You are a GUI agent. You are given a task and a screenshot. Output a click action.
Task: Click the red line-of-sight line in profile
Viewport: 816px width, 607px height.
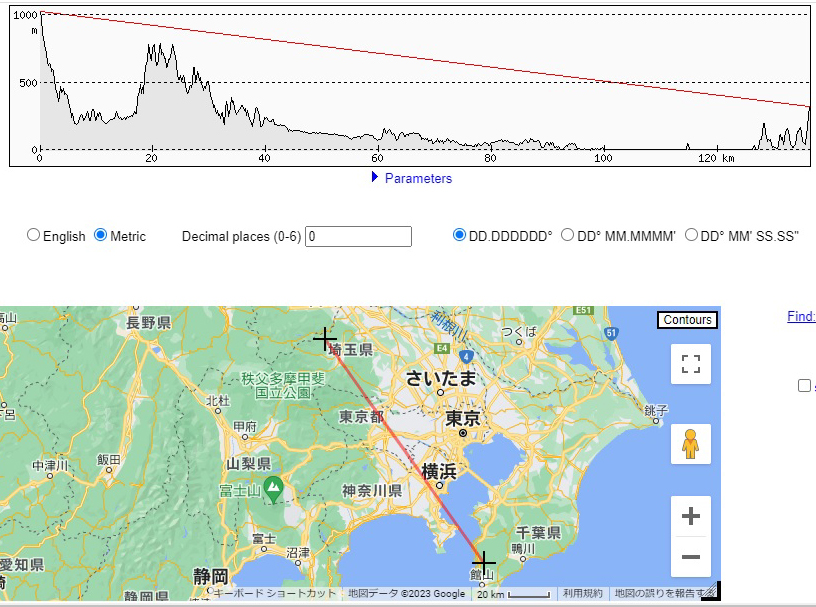425,59
